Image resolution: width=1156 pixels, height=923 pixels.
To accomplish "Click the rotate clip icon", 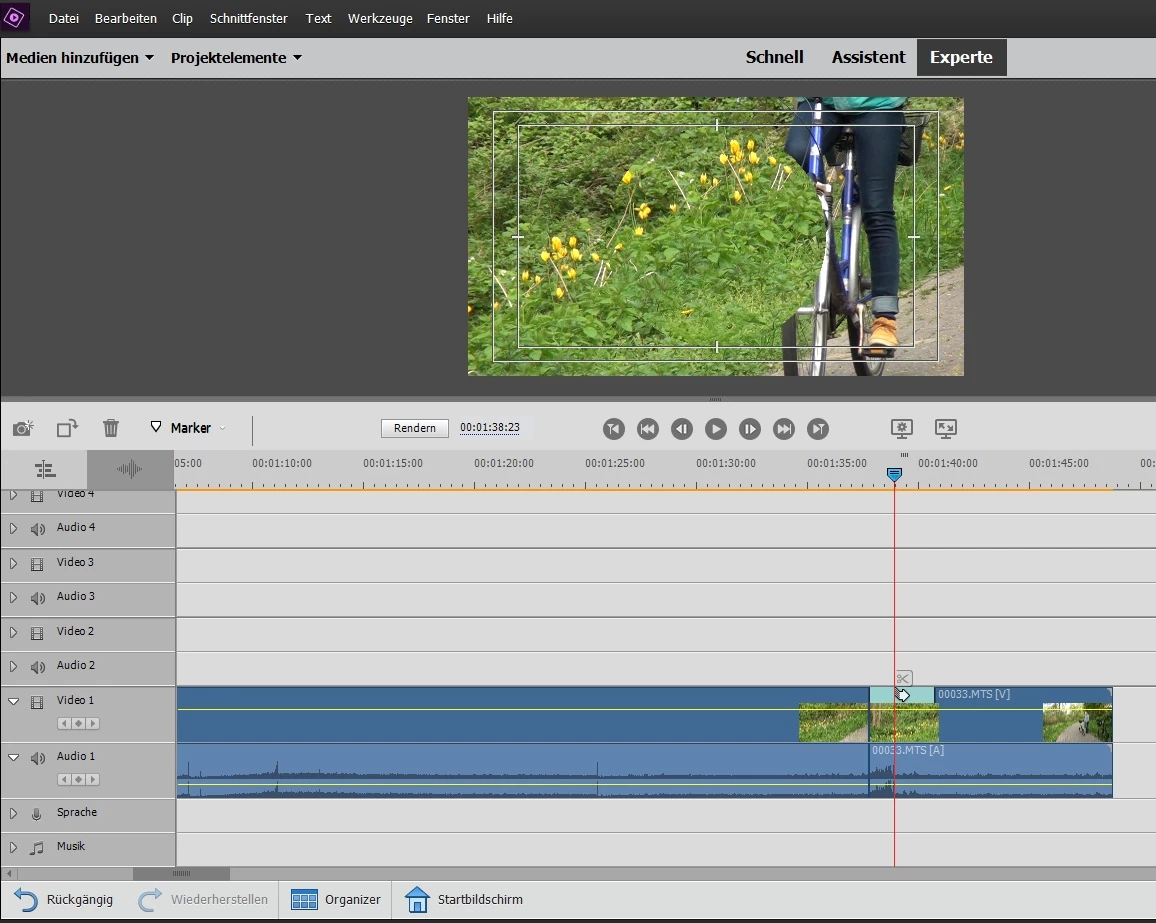I will coord(67,428).
